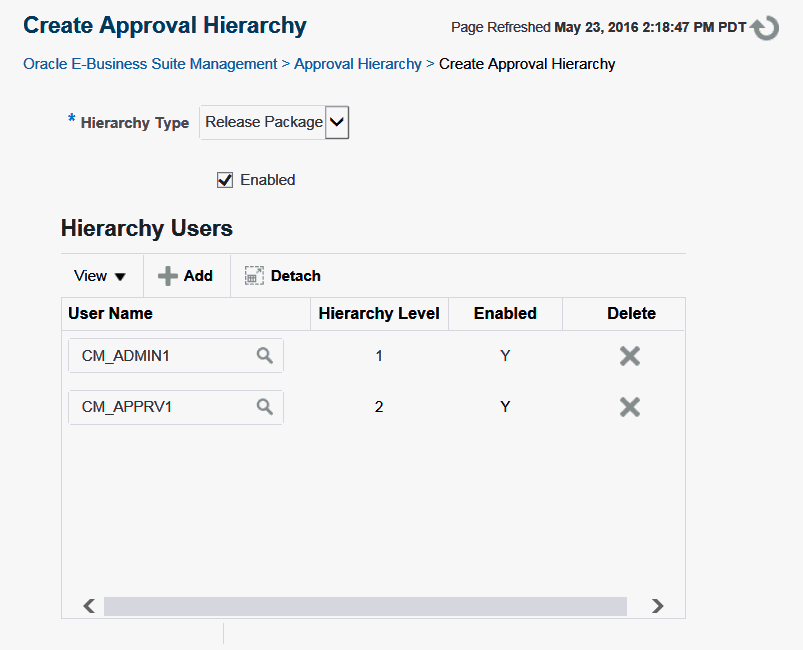Click the Detach table icon
803x650 pixels.
point(254,276)
